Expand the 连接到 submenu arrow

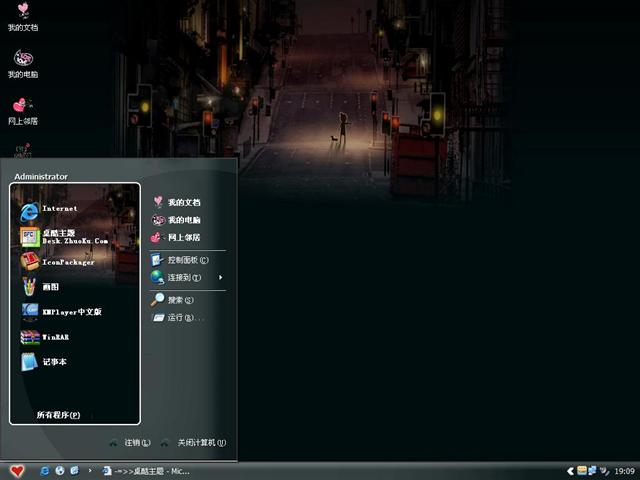pyautogui.click(x=220, y=278)
